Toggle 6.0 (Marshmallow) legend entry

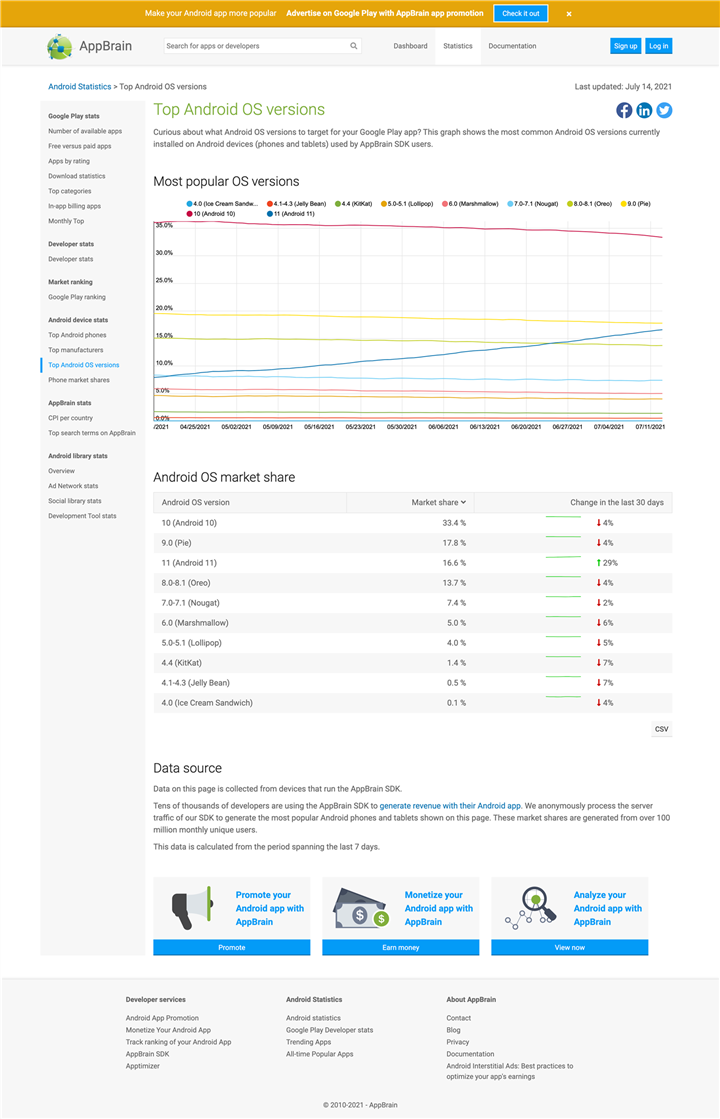(x=470, y=203)
